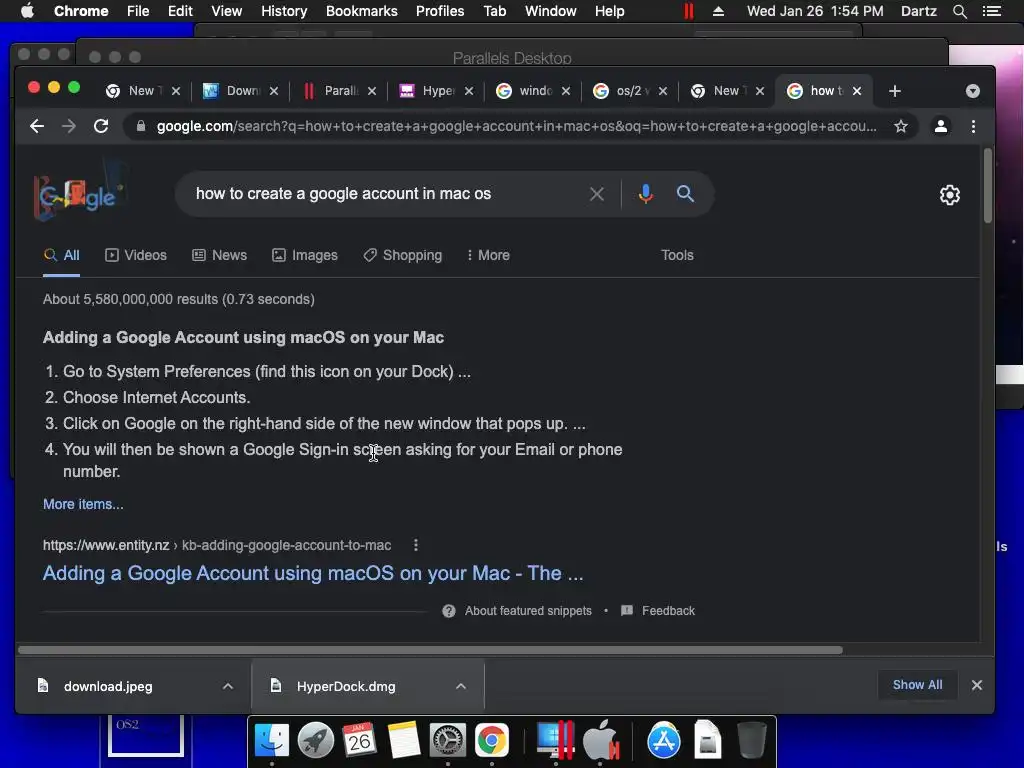Screen dimensions: 1024x768
Task: Click the vertical page scrollbar
Action: pos(987,186)
